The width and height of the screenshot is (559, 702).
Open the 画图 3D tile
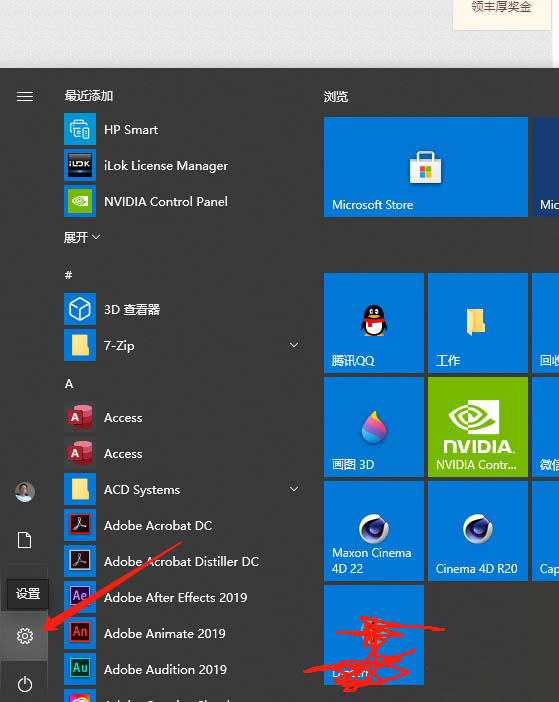[374, 427]
